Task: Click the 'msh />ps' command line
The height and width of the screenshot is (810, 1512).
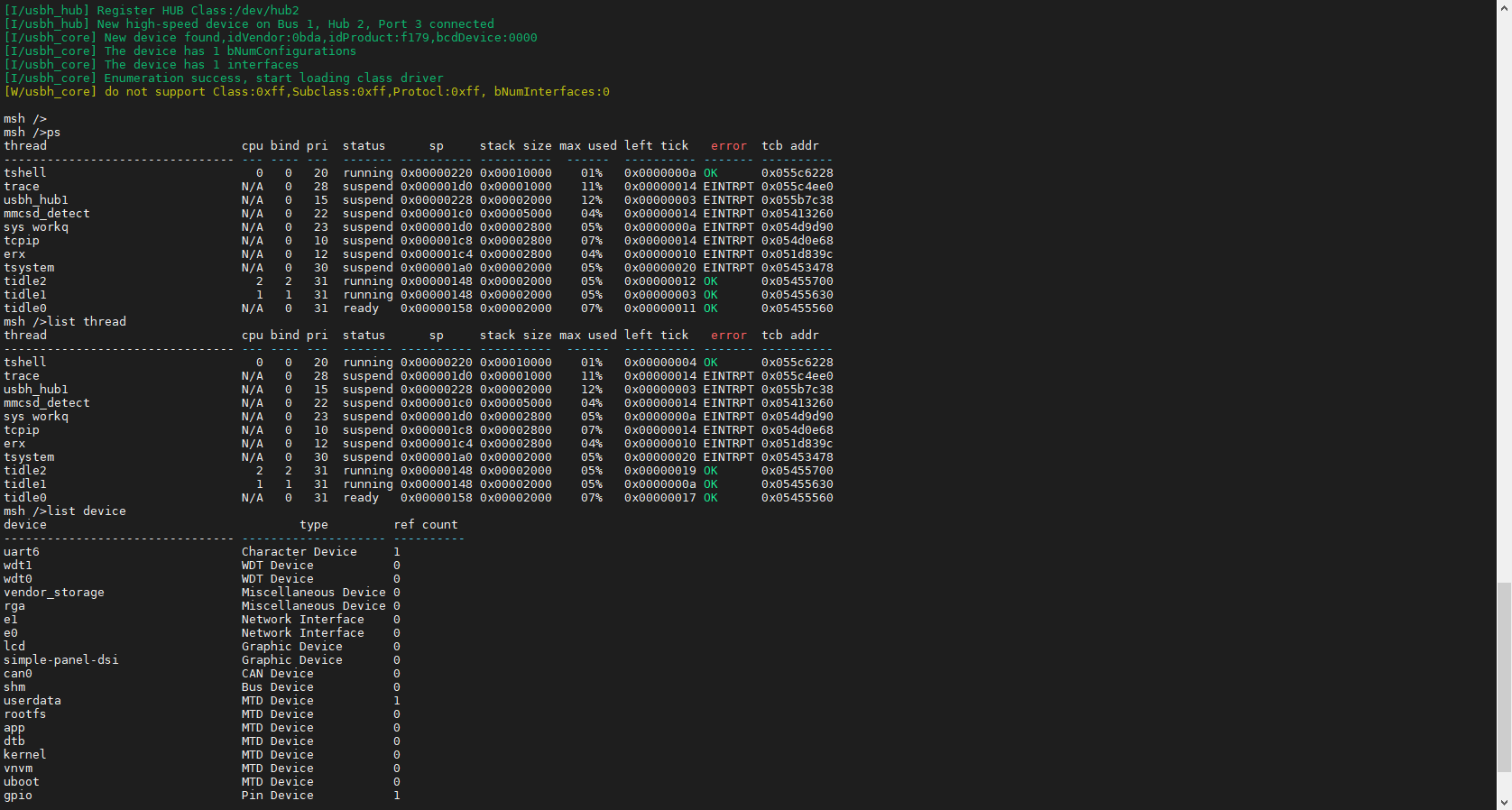Action: 32,132
